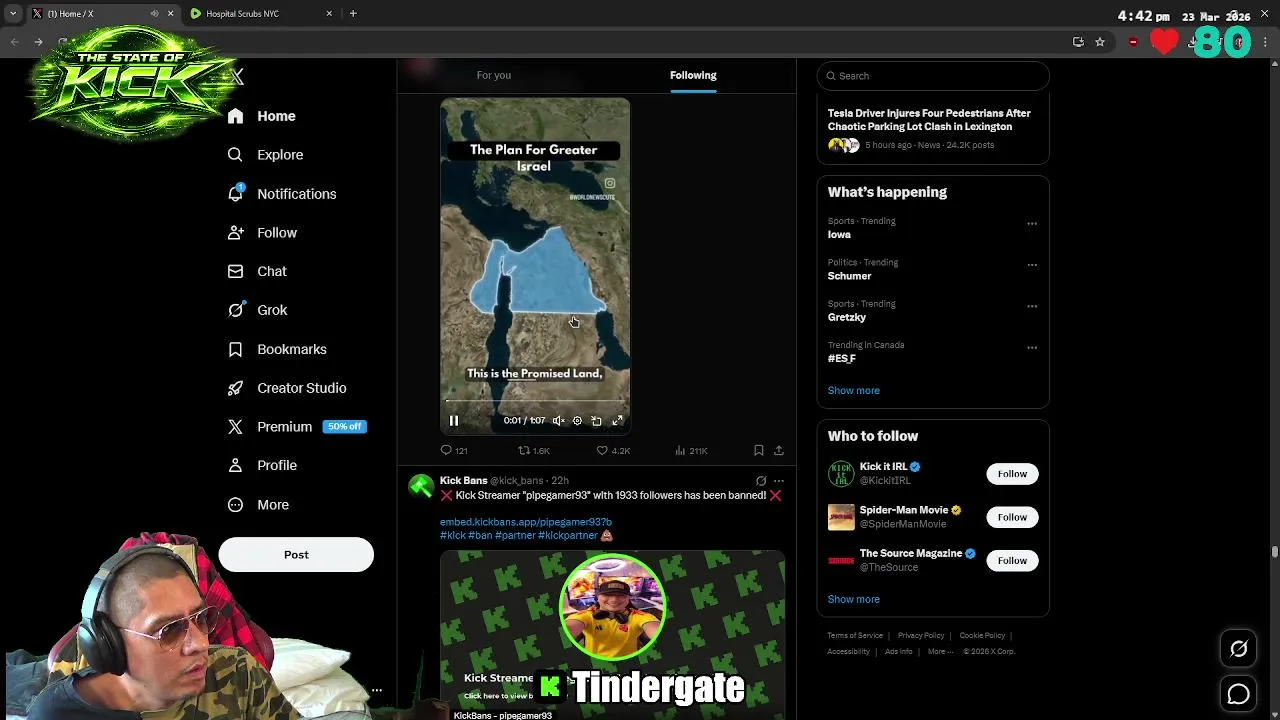Click the Premium X logo icon

[235, 427]
